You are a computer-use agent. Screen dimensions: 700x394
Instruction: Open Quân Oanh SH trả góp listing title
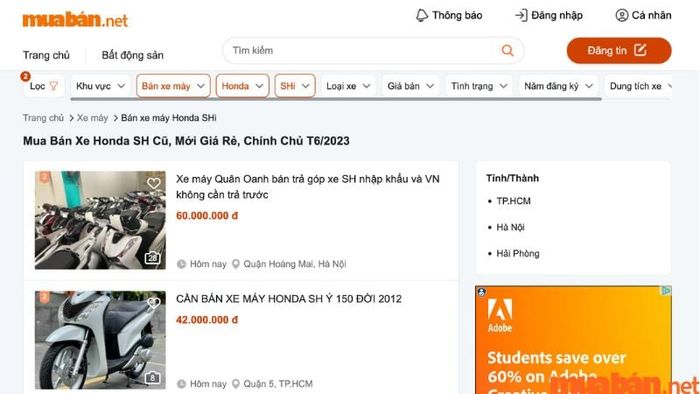308,187
